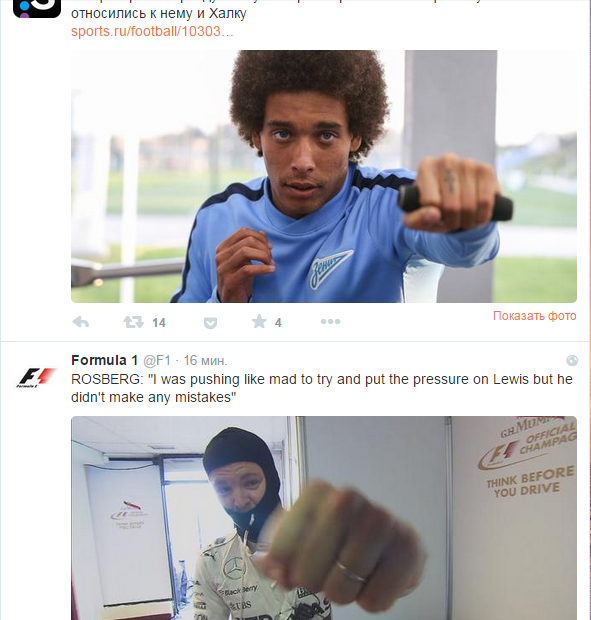Click the reply arrow under the Sports.ru tweet
Image resolution: width=591 pixels, height=620 pixels.
tap(81, 322)
